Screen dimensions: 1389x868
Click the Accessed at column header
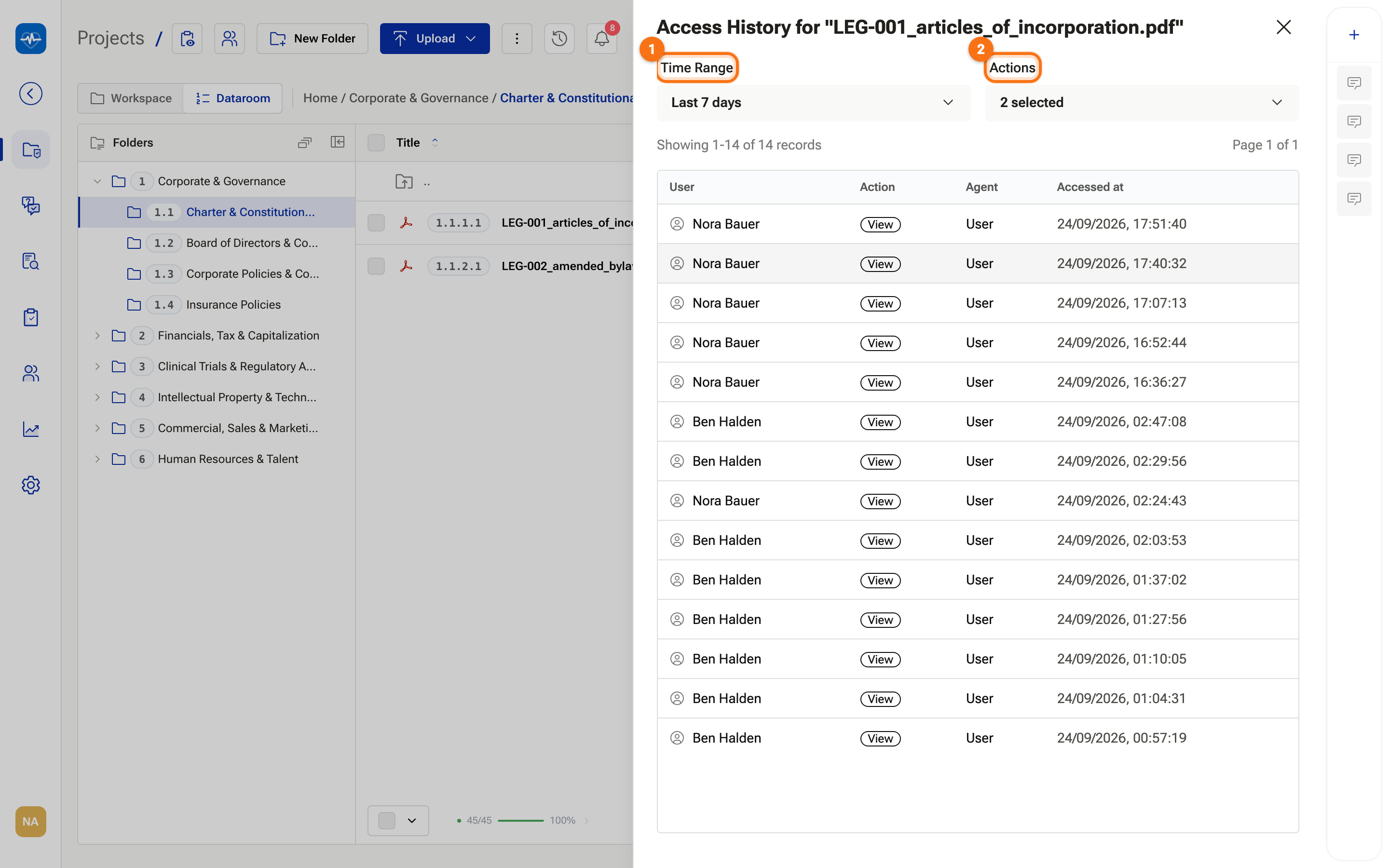1090,187
